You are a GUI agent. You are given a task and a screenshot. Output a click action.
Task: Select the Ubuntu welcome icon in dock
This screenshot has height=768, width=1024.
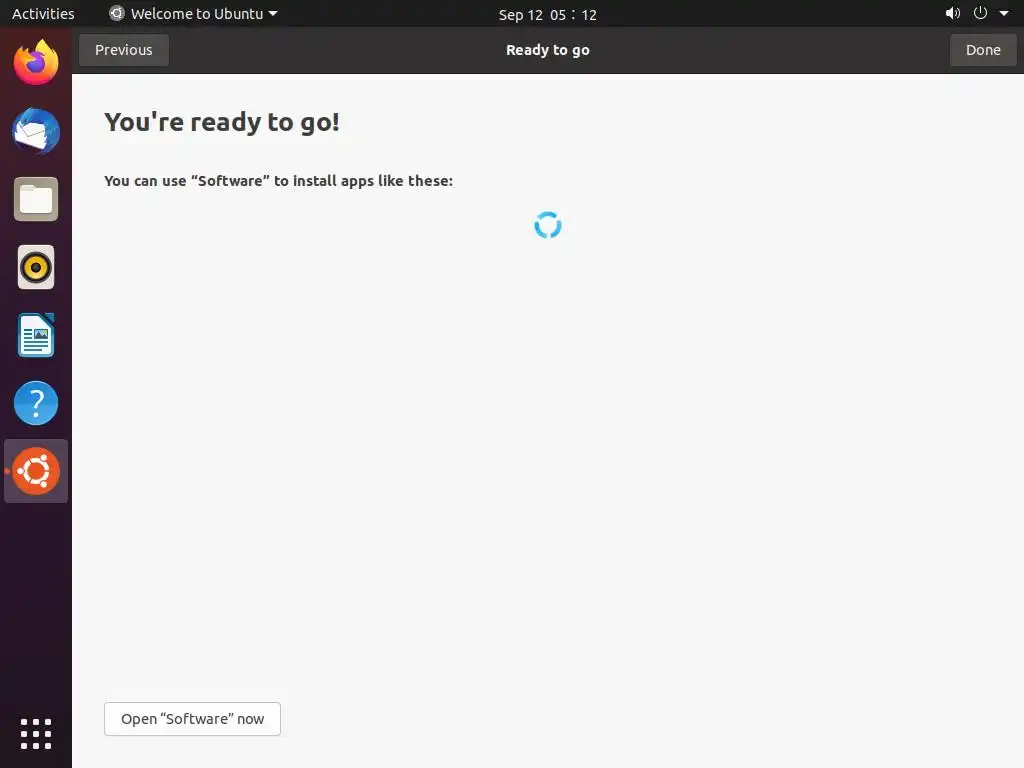[x=36, y=471]
